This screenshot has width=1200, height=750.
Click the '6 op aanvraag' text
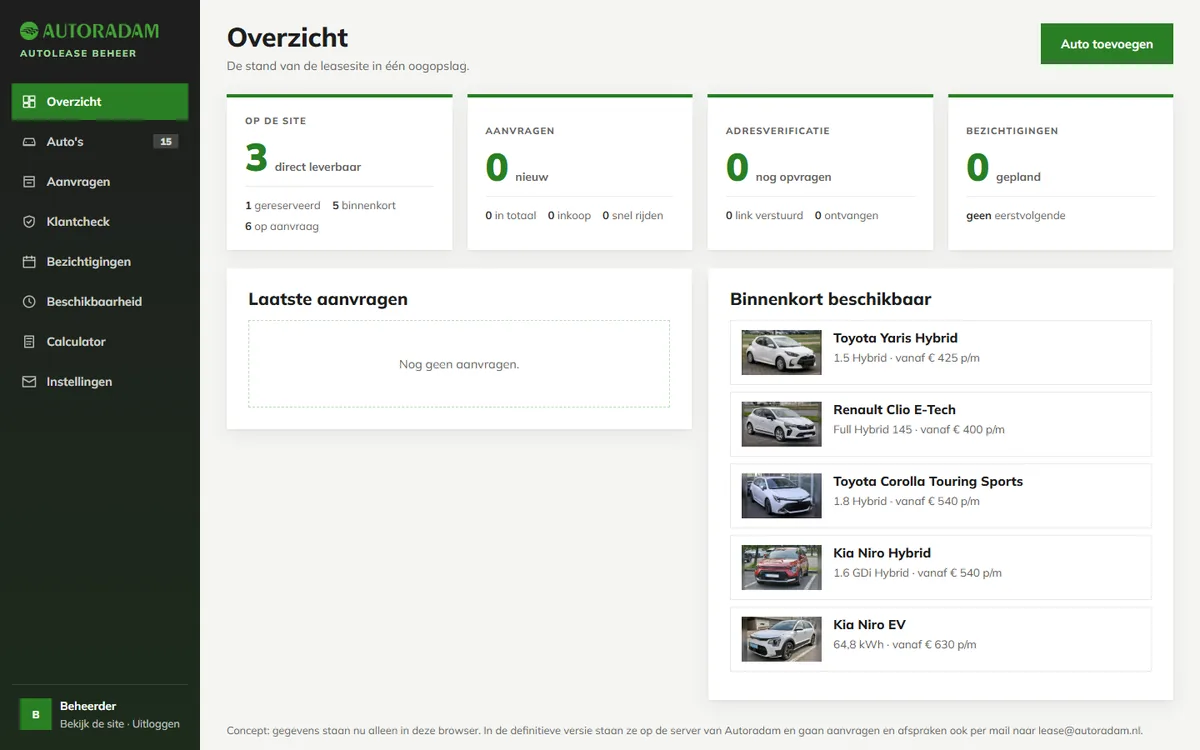[x=282, y=227]
